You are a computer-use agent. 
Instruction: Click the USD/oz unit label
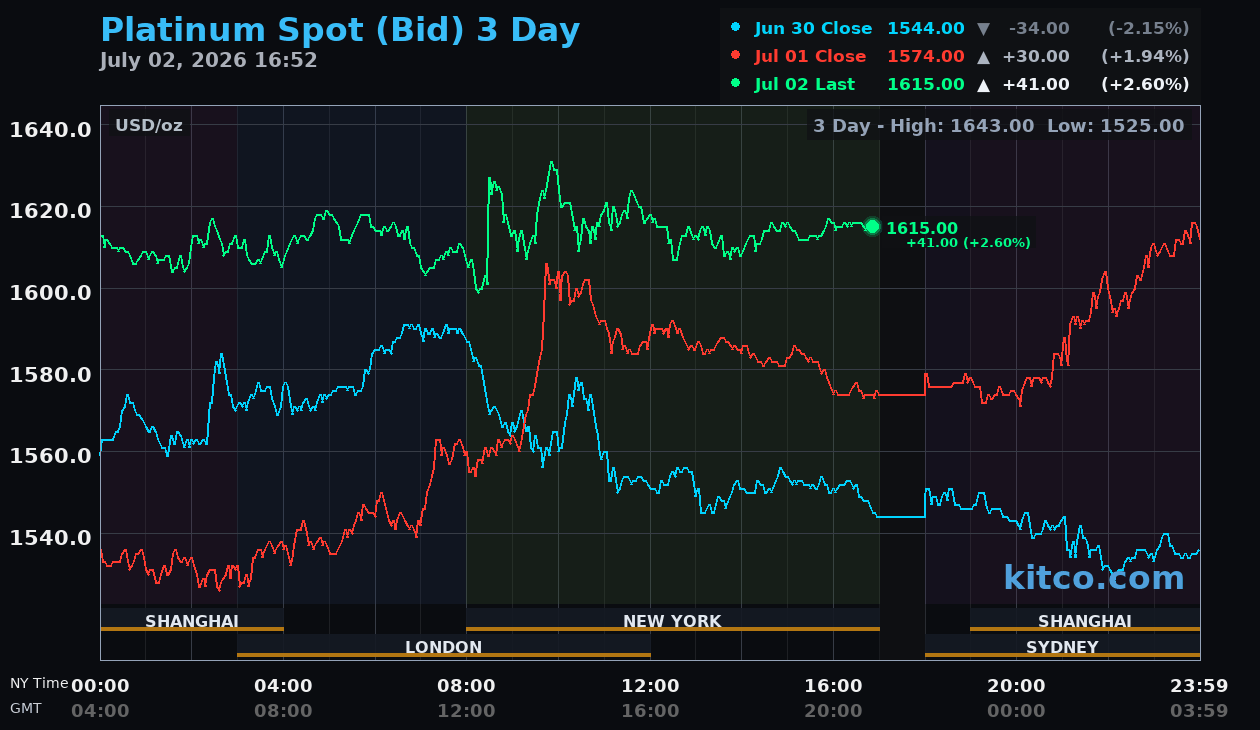point(149,126)
